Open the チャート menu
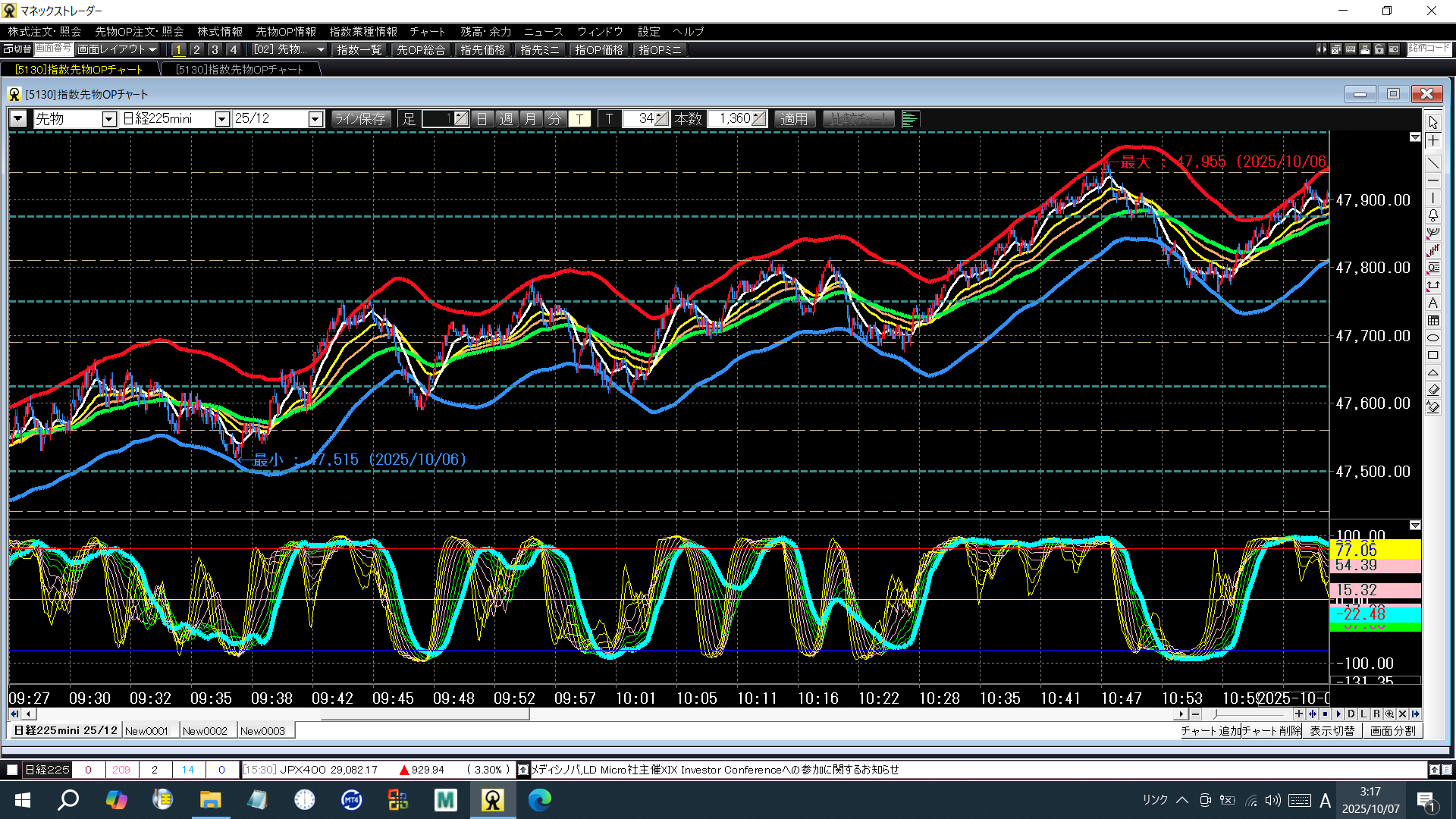1456x819 pixels. pyautogui.click(x=427, y=31)
